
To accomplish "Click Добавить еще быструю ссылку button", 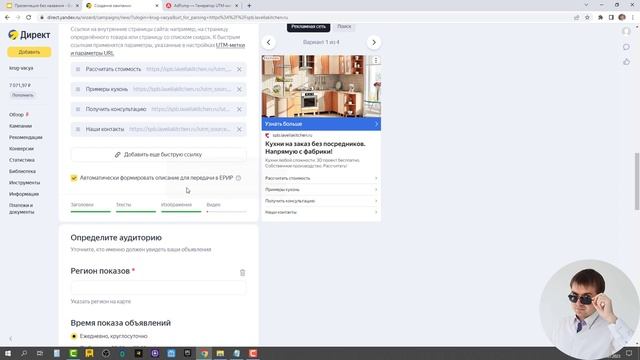I will [158, 155].
